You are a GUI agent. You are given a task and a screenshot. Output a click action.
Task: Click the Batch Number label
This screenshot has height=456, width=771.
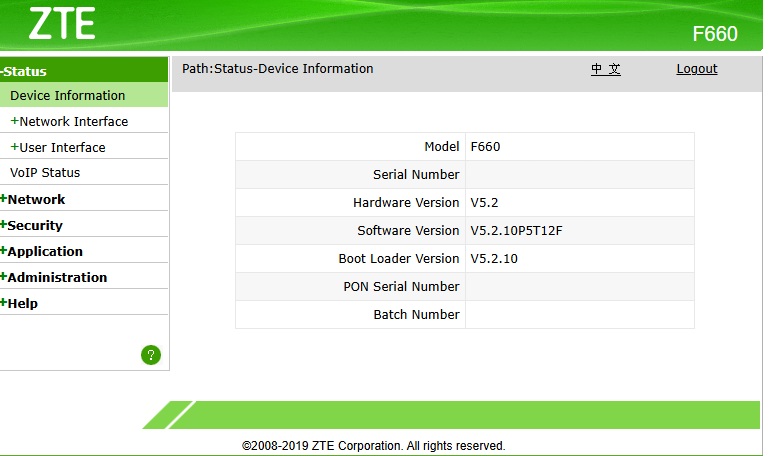click(416, 315)
